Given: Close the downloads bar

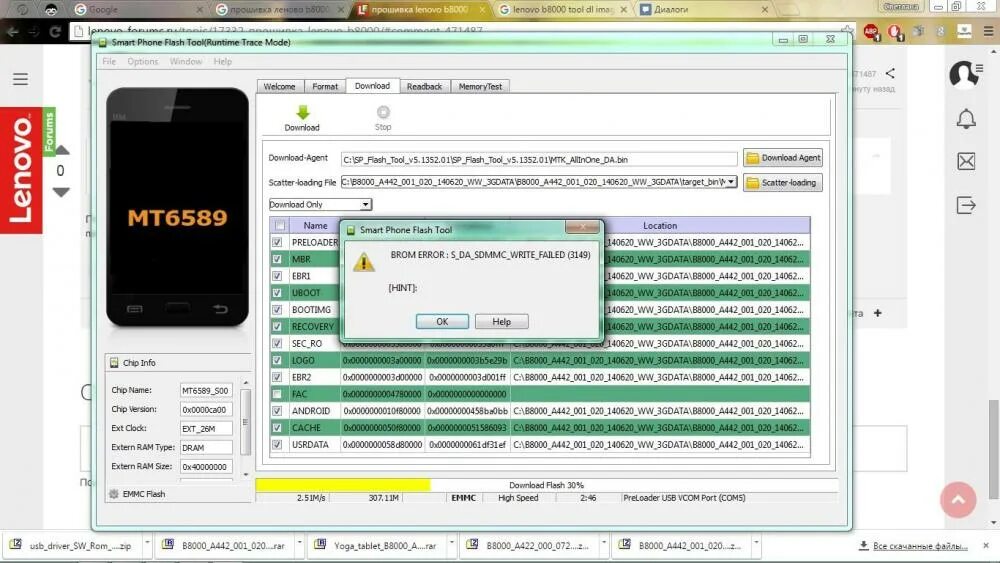Looking at the screenshot, I should [986, 546].
